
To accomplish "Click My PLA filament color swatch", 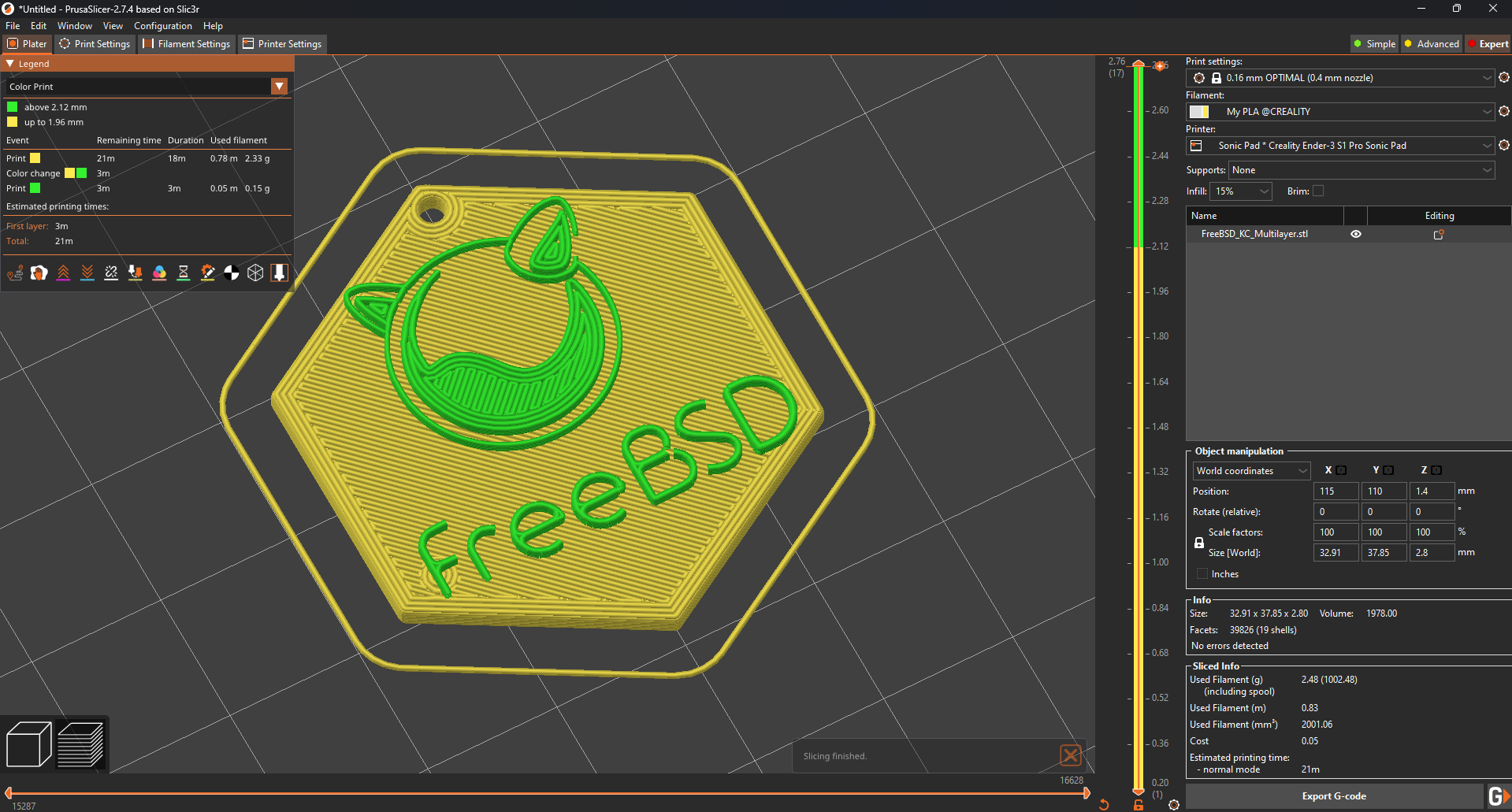I will click(x=1199, y=112).
